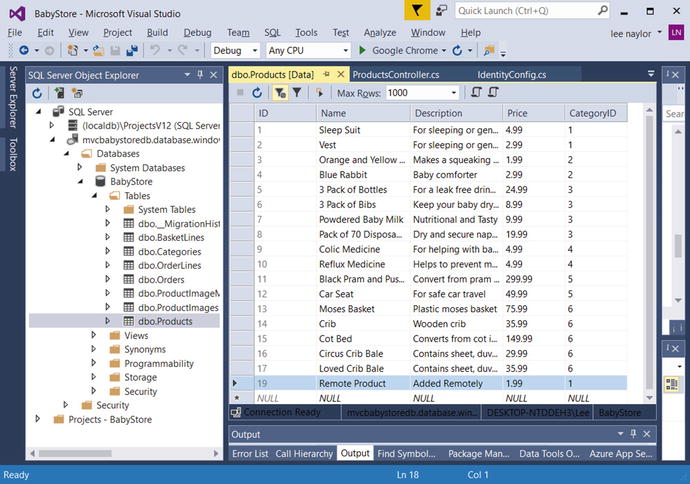
Task: Switch to the Error List tab
Action: tap(250, 454)
